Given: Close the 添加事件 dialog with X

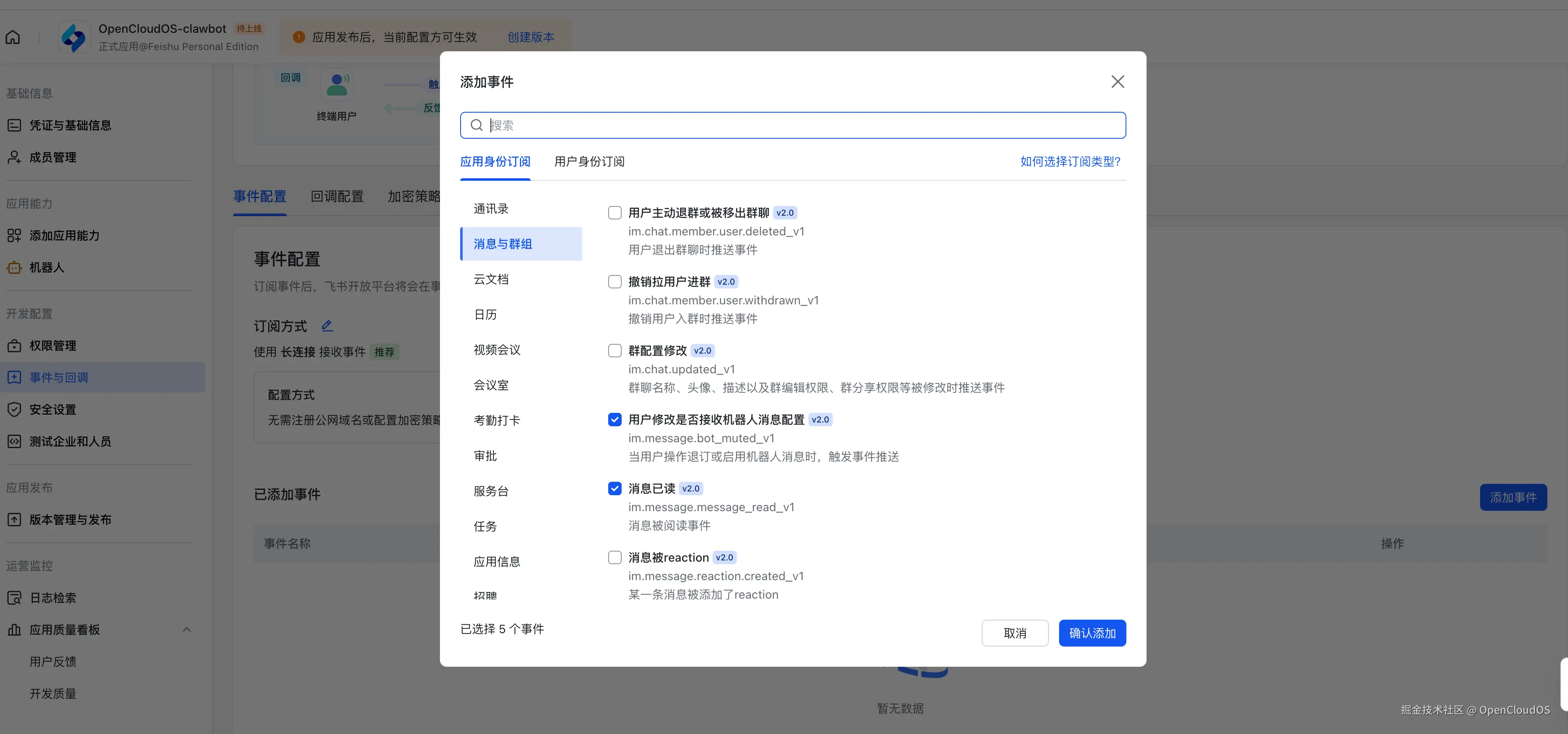Looking at the screenshot, I should (1117, 82).
